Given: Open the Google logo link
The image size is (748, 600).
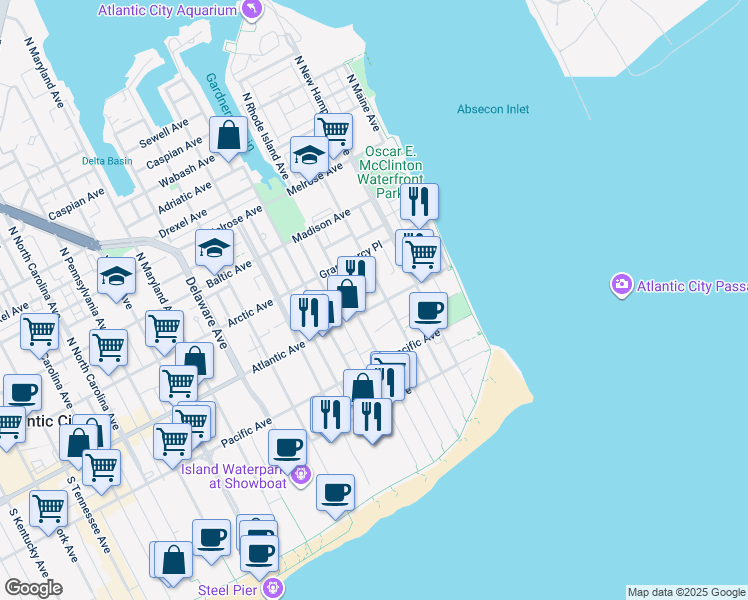Looking at the screenshot, I should click(33, 588).
